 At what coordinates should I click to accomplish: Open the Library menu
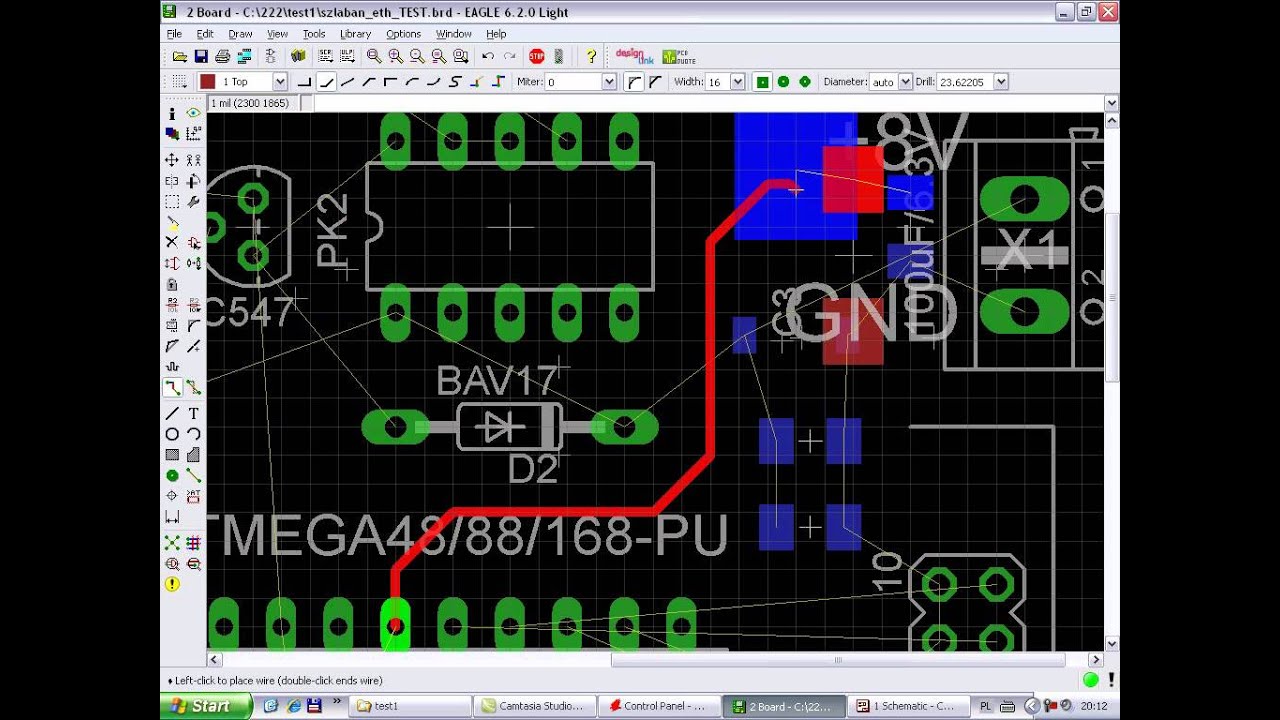[x=355, y=34]
